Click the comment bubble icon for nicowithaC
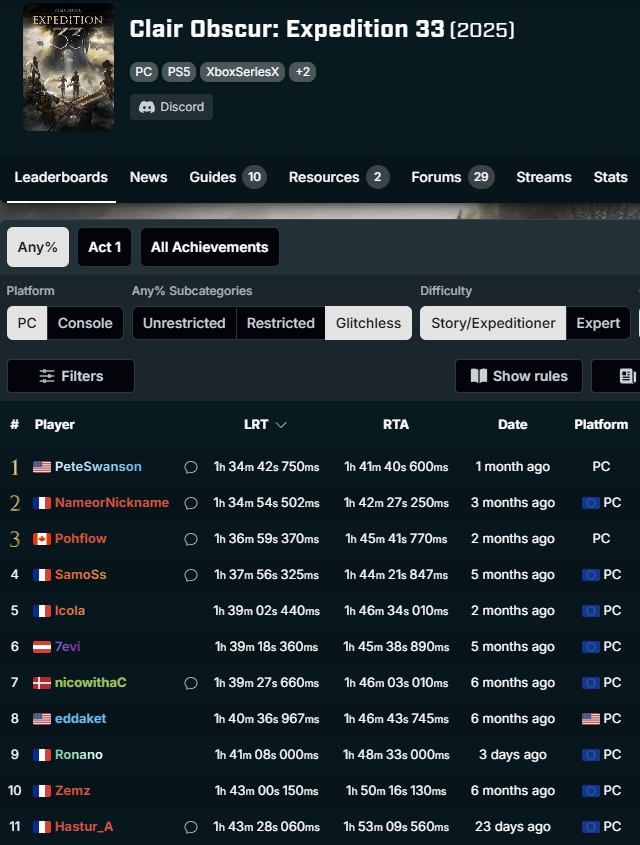640x845 pixels. coord(191,683)
